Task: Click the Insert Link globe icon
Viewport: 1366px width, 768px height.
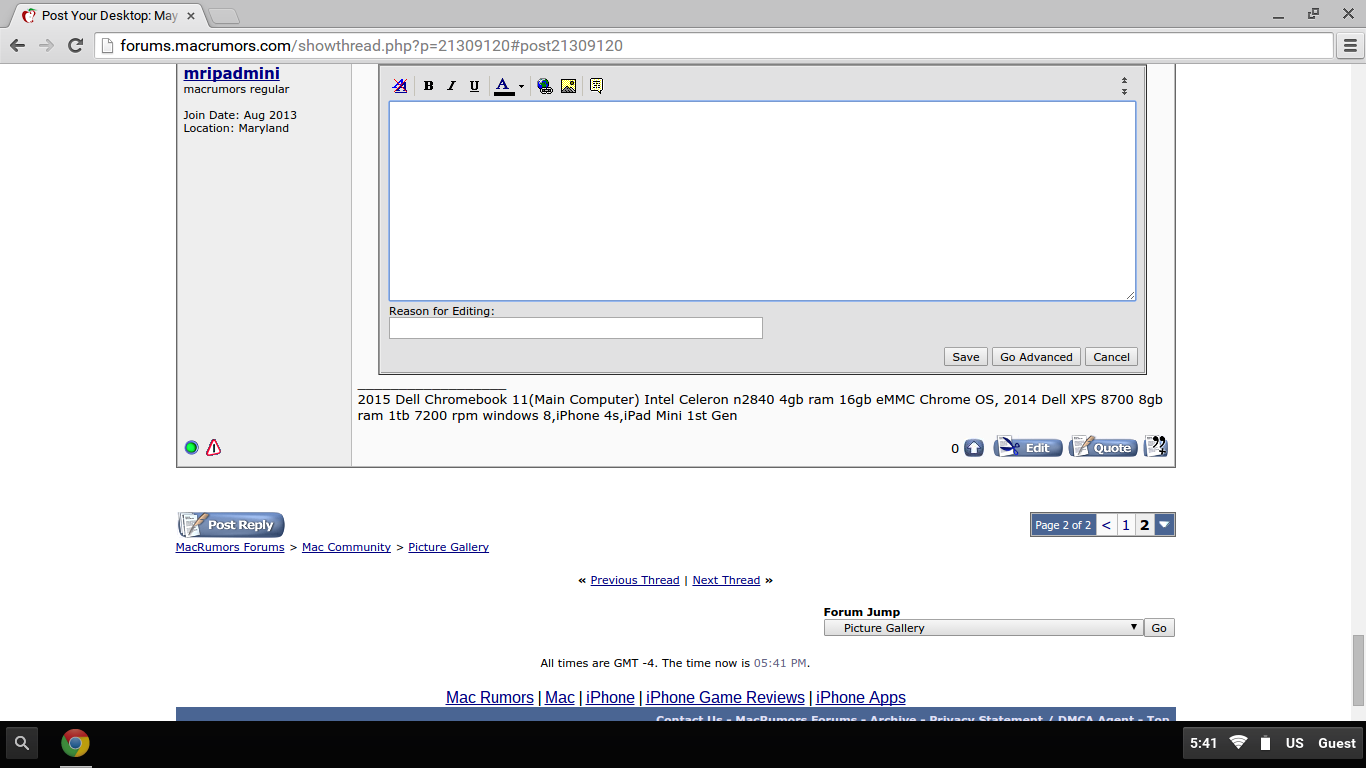Action: point(545,86)
